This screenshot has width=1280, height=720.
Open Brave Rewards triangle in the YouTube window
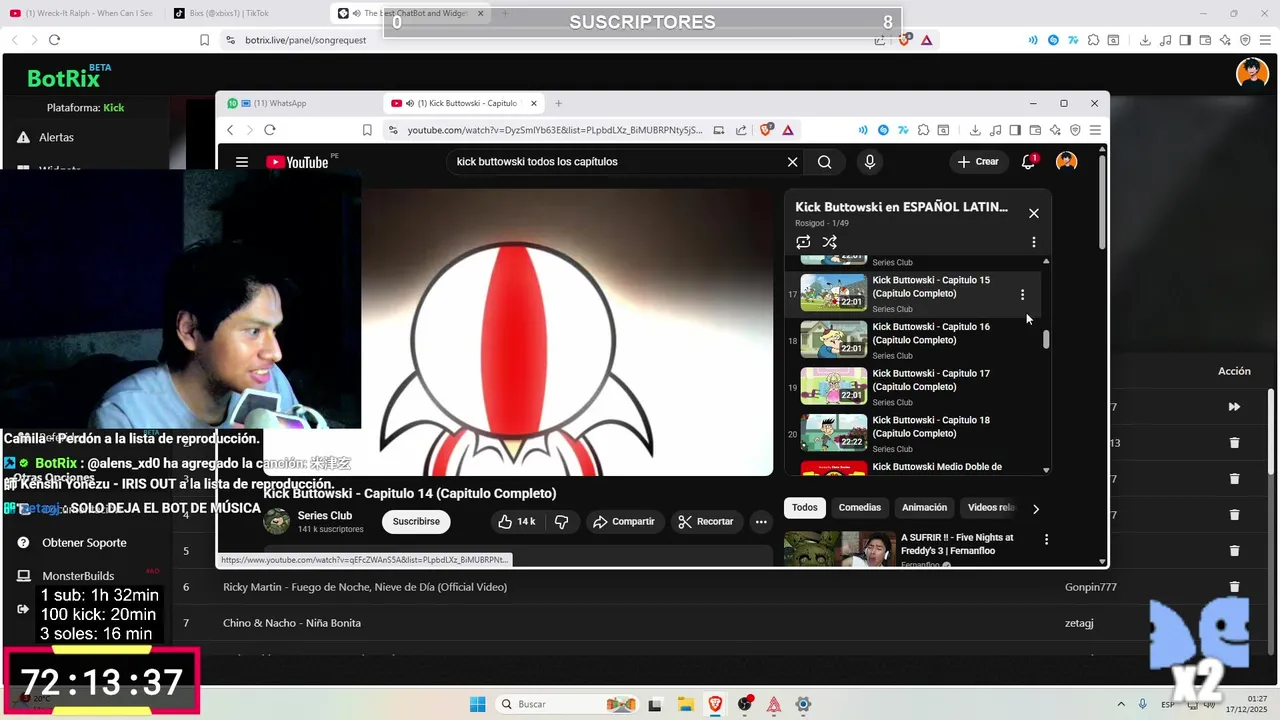(x=788, y=130)
